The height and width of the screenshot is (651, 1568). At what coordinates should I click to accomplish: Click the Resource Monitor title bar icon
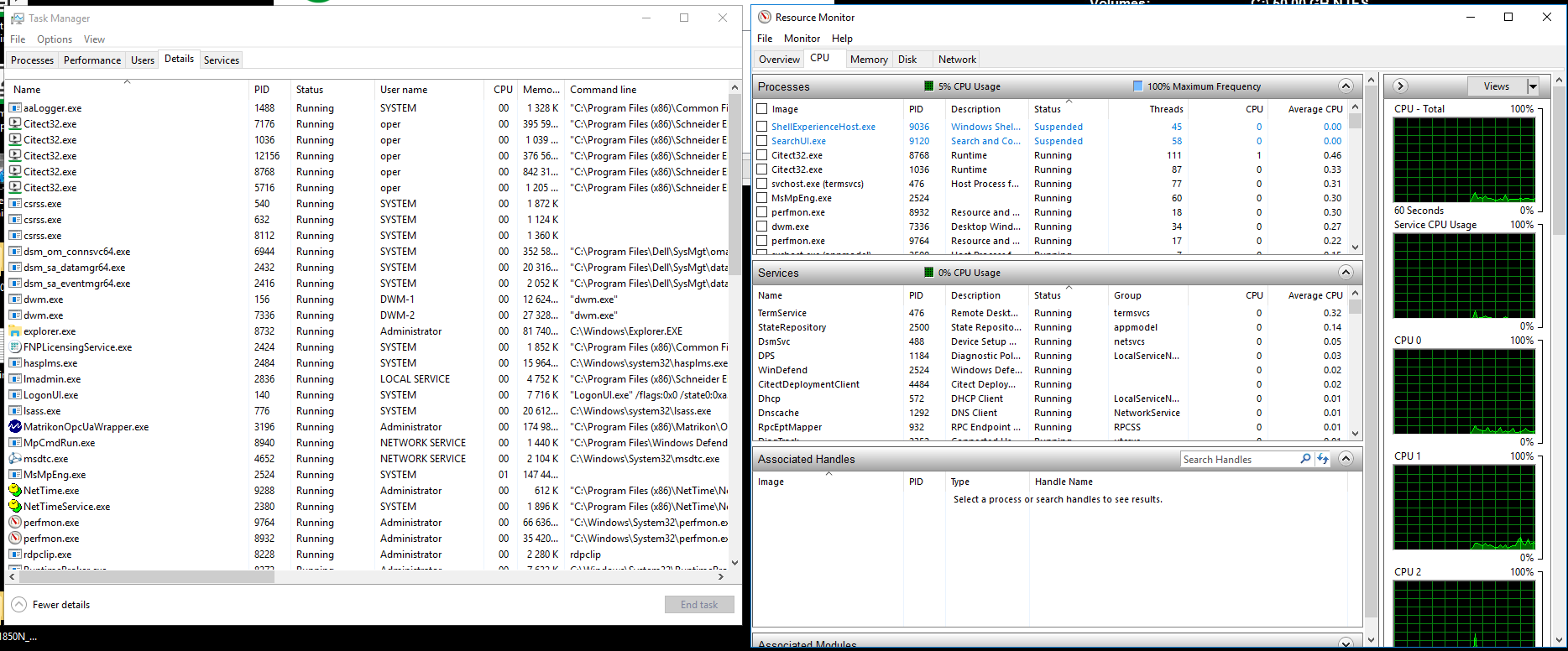pos(764,17)
